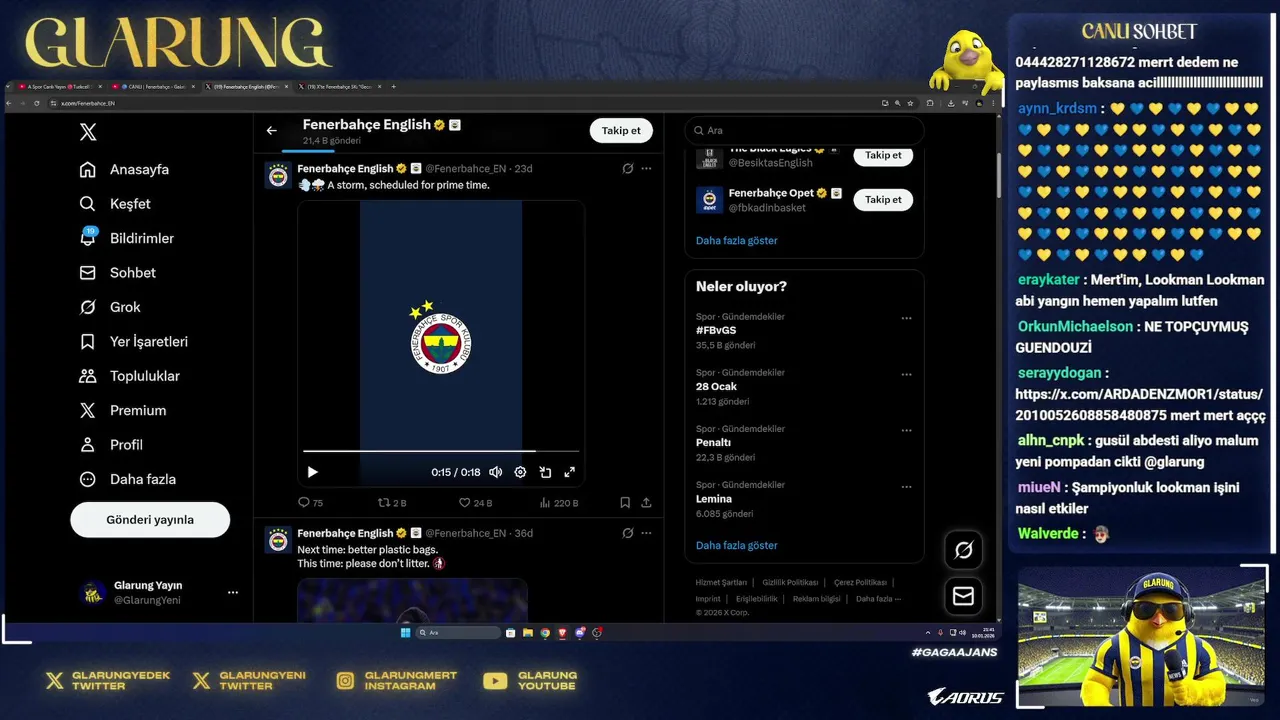Open a new browser tab with plus
The image size is (1280, 720).
tap(393, 86)
